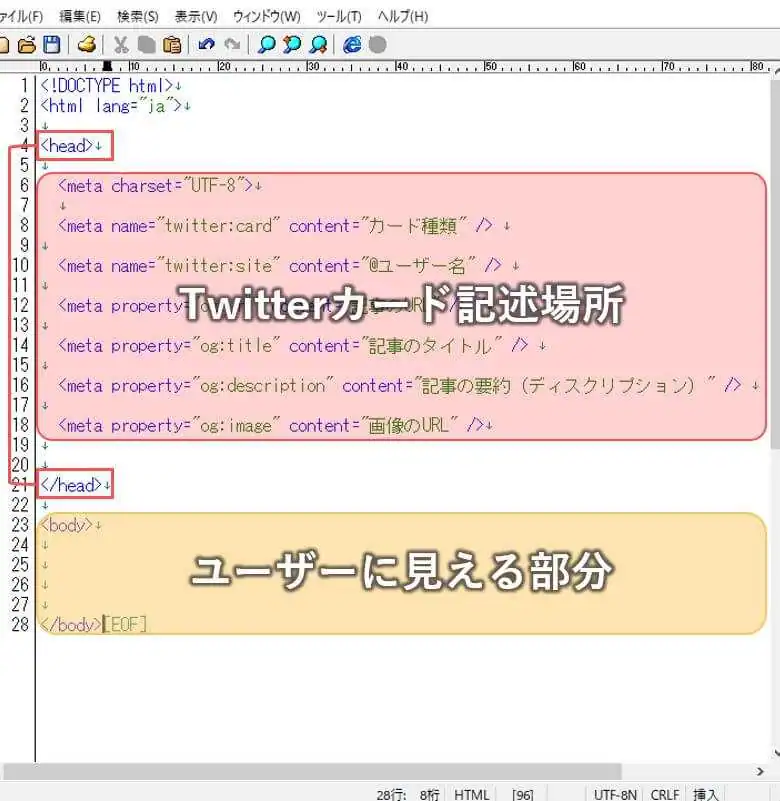780x801 pixels.
Task: Click the redo arrow icon
Action: pos(232,45)
